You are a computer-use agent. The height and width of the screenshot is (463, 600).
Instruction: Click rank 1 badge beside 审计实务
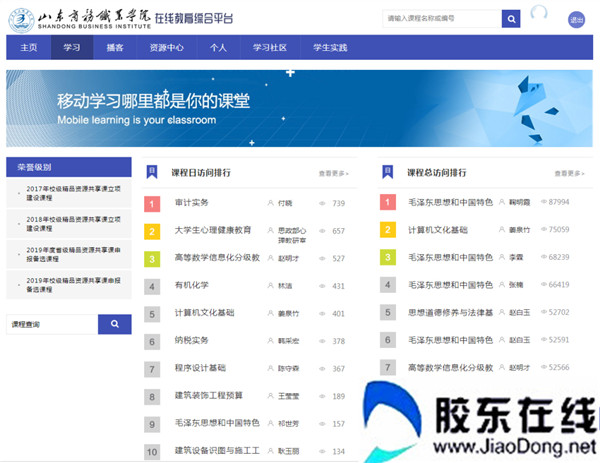(152, 204)
